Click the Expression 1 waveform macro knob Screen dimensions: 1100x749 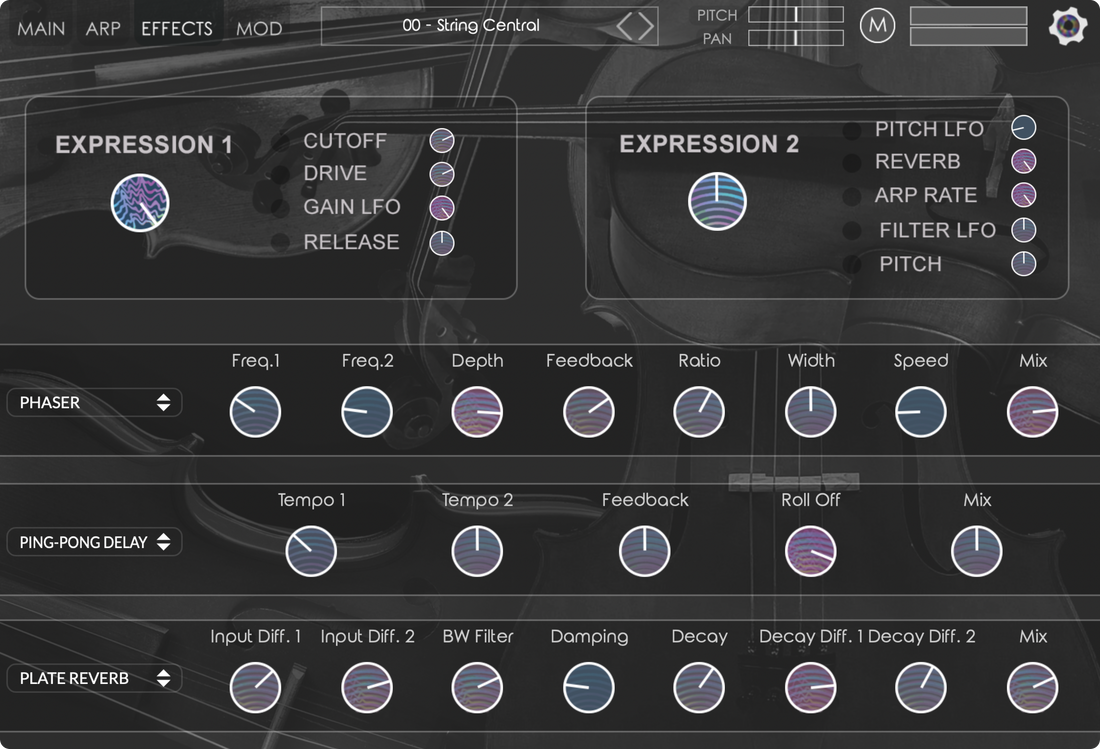(x=139, y=202)
